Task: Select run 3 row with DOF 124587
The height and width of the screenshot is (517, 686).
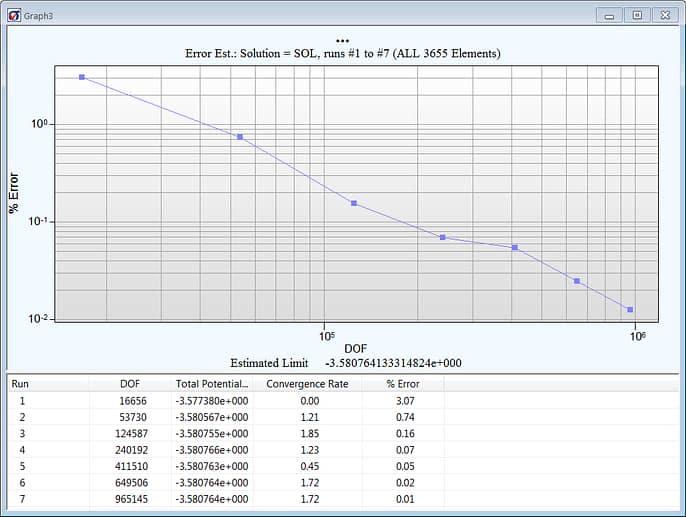Action: coord(130,433)
